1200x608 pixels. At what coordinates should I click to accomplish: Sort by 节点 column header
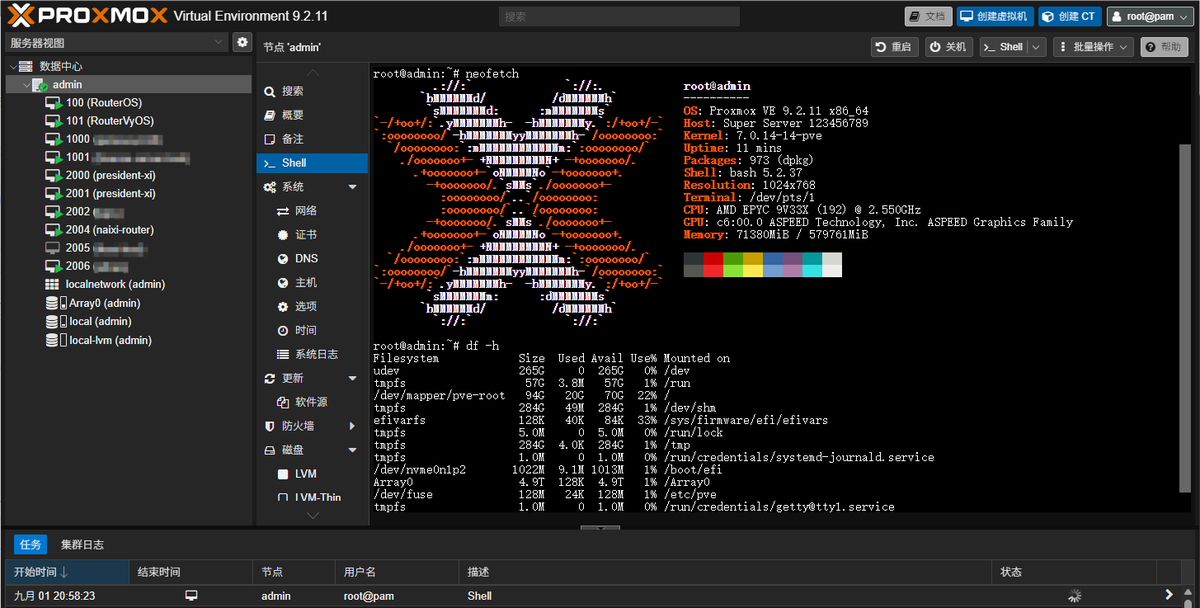(x=294, y=572)
